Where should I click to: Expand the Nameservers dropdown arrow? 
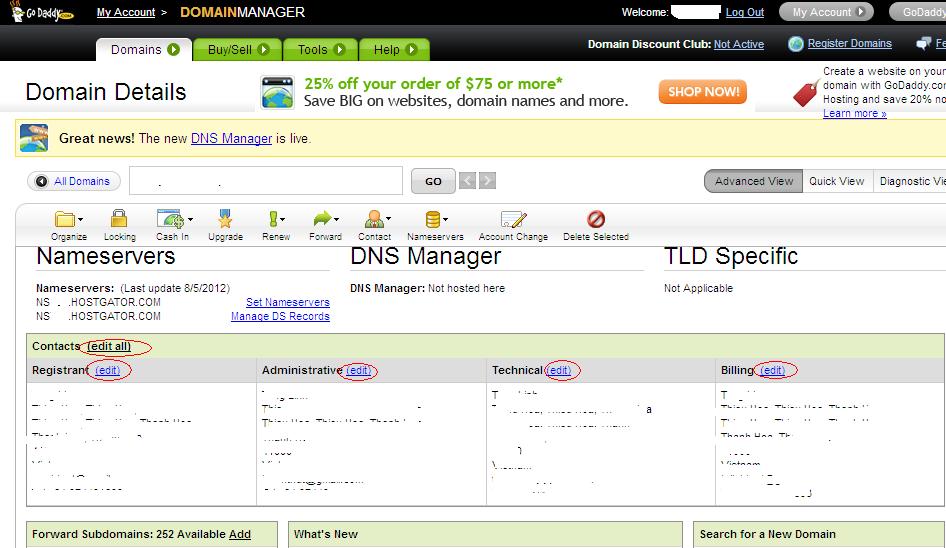coord(445,220)
